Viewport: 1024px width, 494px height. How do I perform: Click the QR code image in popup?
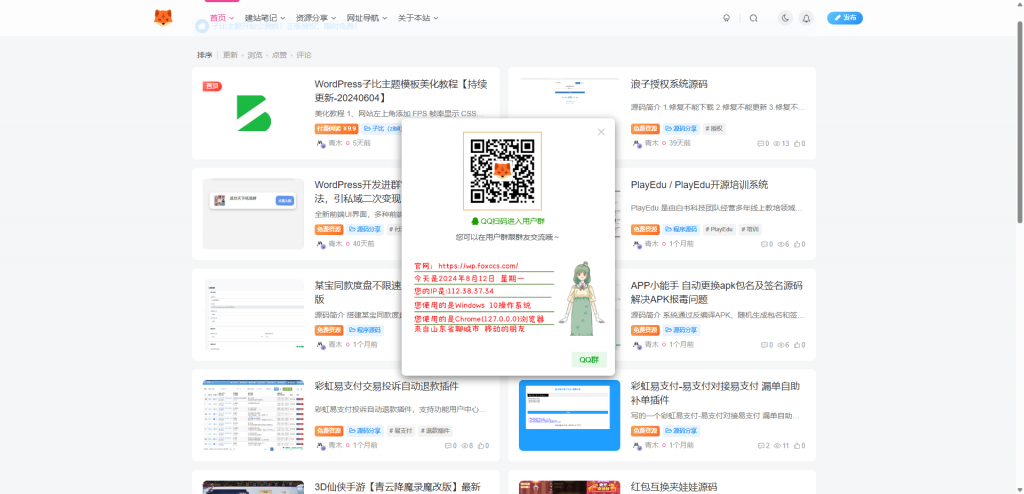(x=502, y=171)
